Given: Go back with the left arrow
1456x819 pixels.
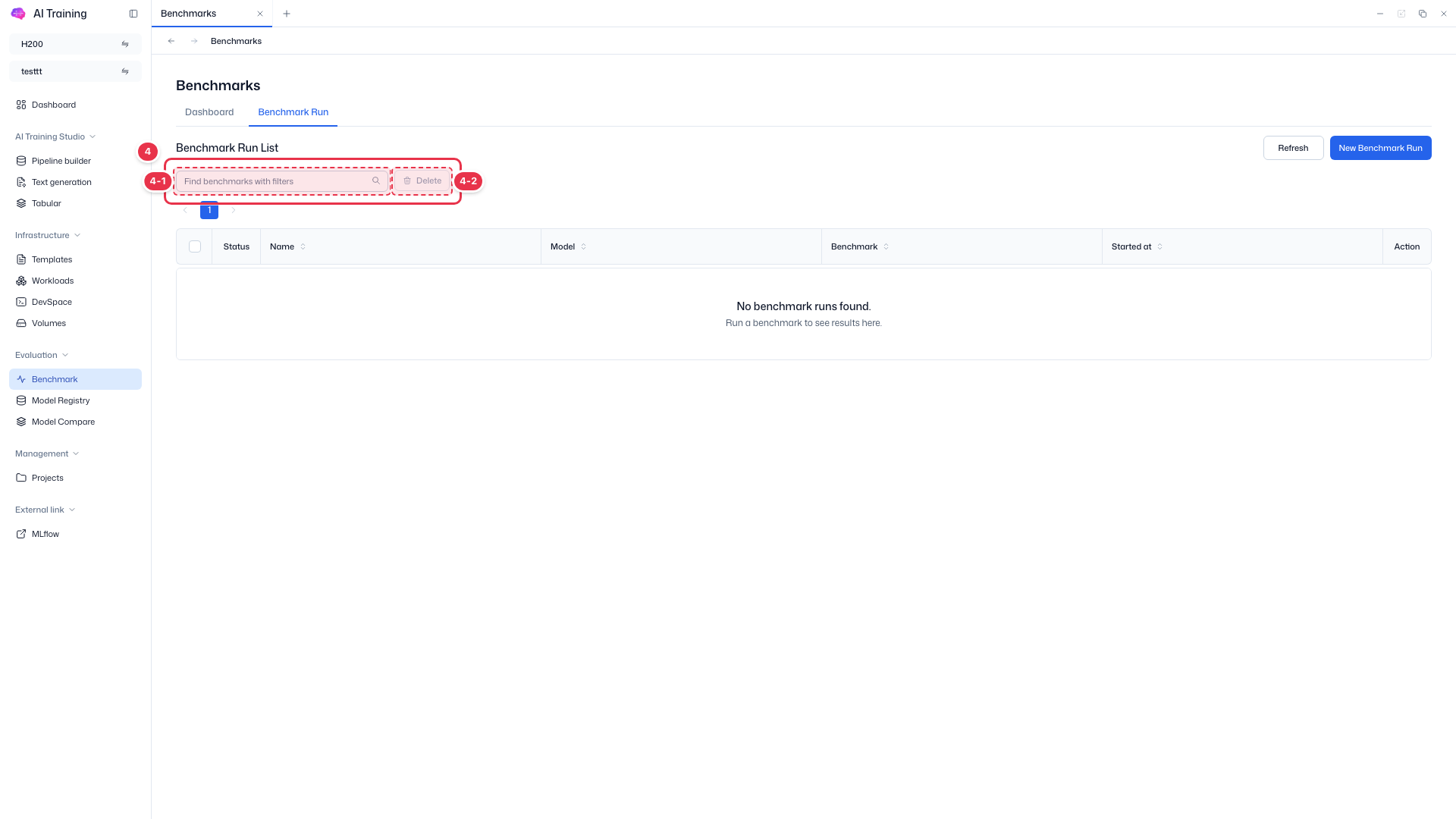Looking at the screenshot, I should point(171,41).
